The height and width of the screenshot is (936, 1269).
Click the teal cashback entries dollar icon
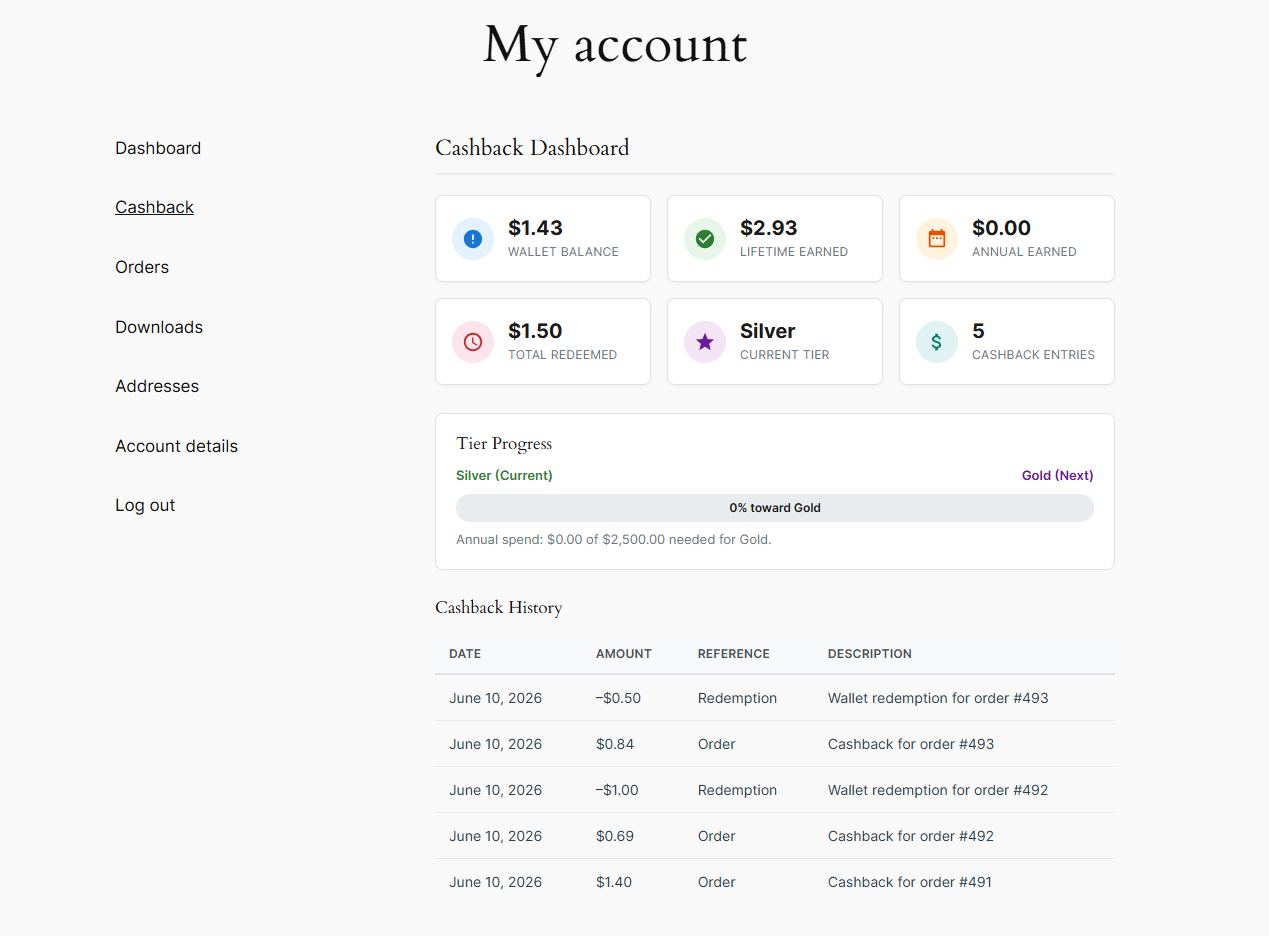pyautogui.click(x=937, y=342)
